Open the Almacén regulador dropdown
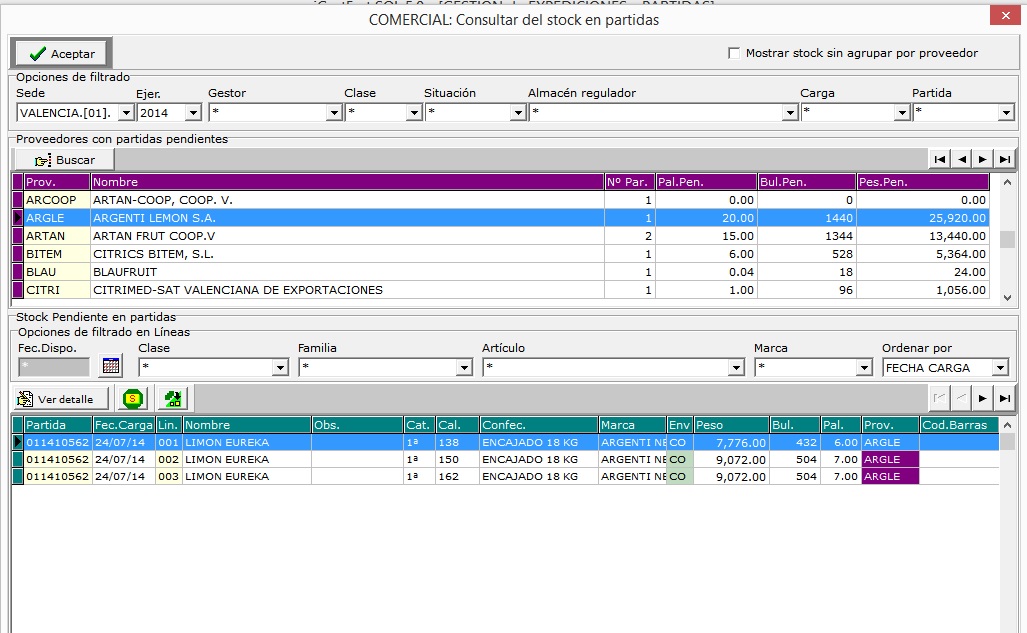This screenshot has width=1027, height=633. (x=789, y=113)
